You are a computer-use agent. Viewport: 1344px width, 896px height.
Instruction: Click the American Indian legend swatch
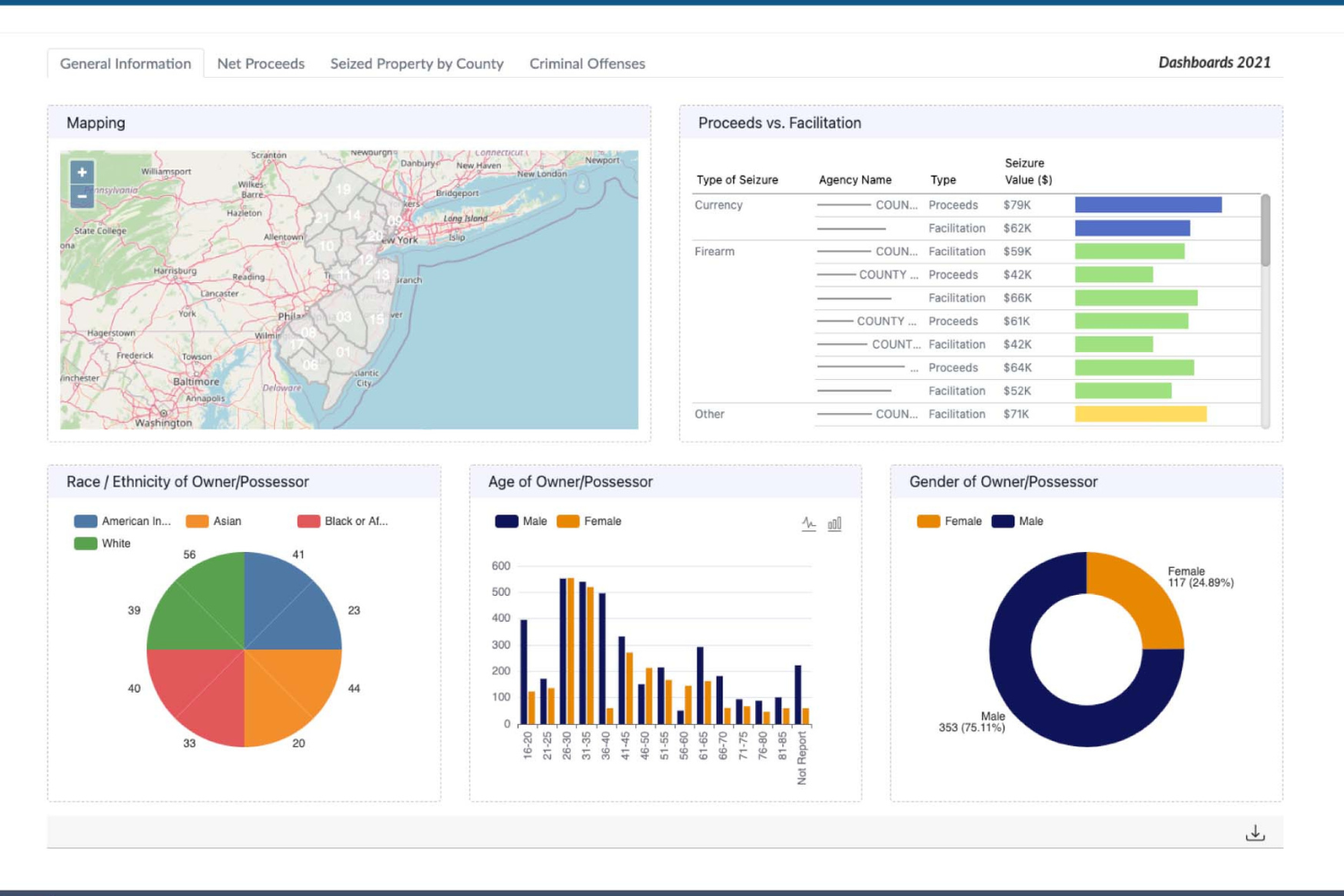86,521
